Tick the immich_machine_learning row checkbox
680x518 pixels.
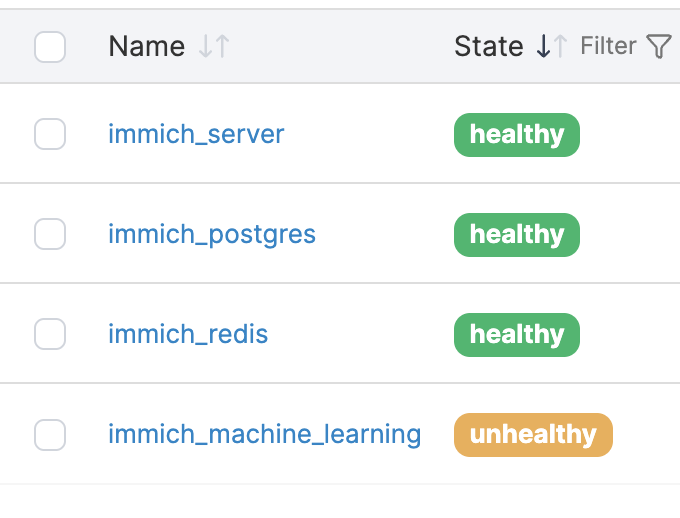(50, 434)
